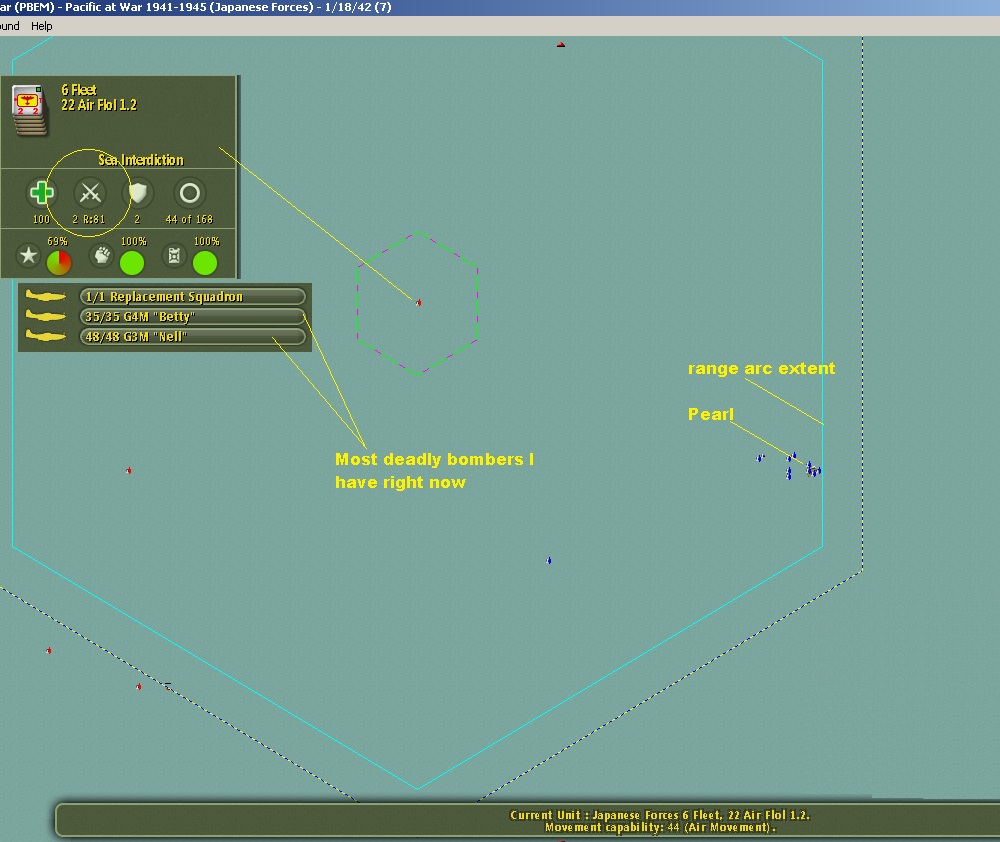Click the Movement capability status line
Viewport: 1000px width, 842px height.
point(660,827)
